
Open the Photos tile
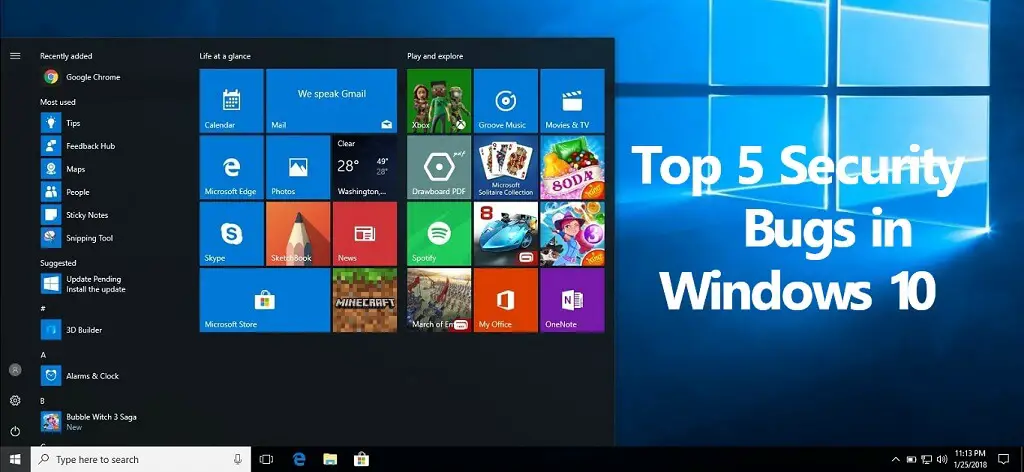[x=298, y=167]
